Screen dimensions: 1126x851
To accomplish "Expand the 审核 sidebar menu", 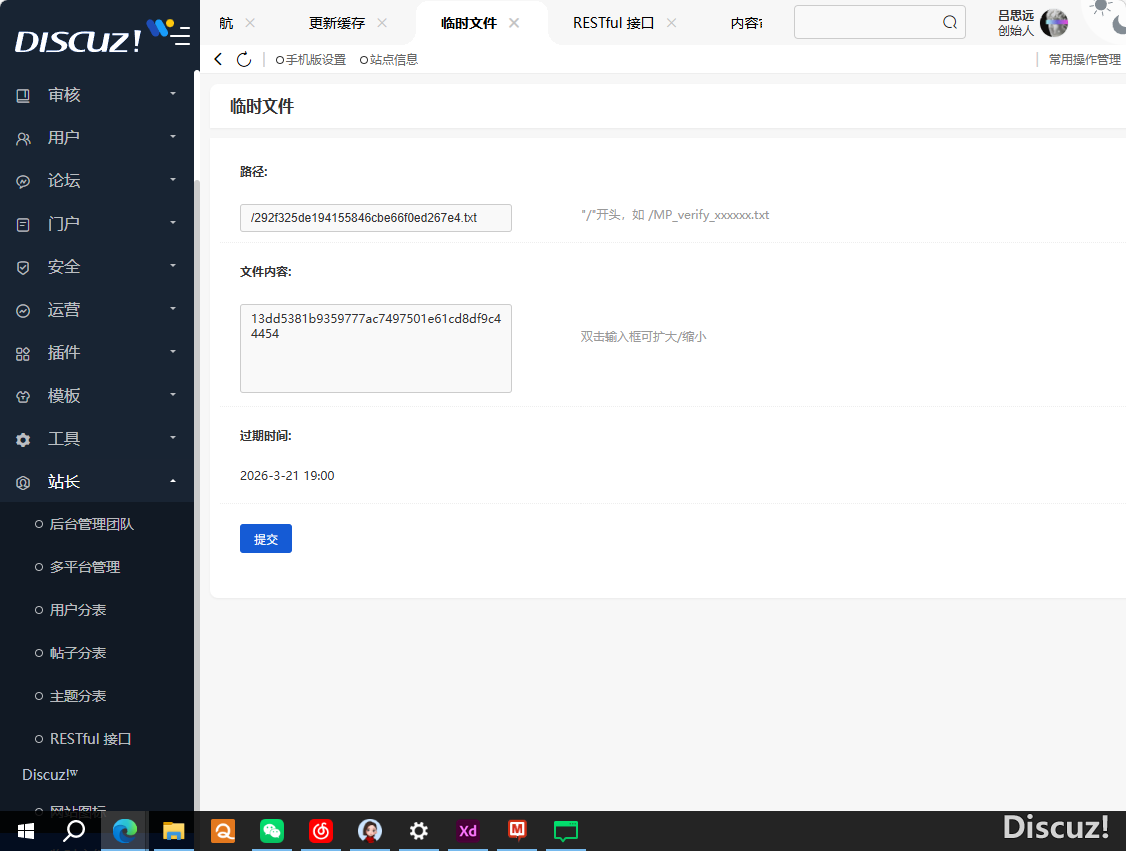I will (x=96, y=95).
